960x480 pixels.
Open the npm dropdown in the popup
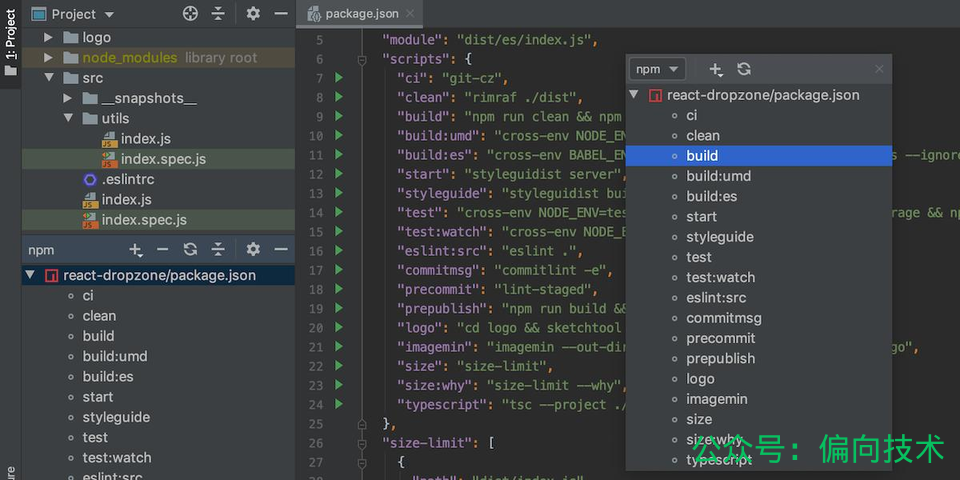point(658,69)
